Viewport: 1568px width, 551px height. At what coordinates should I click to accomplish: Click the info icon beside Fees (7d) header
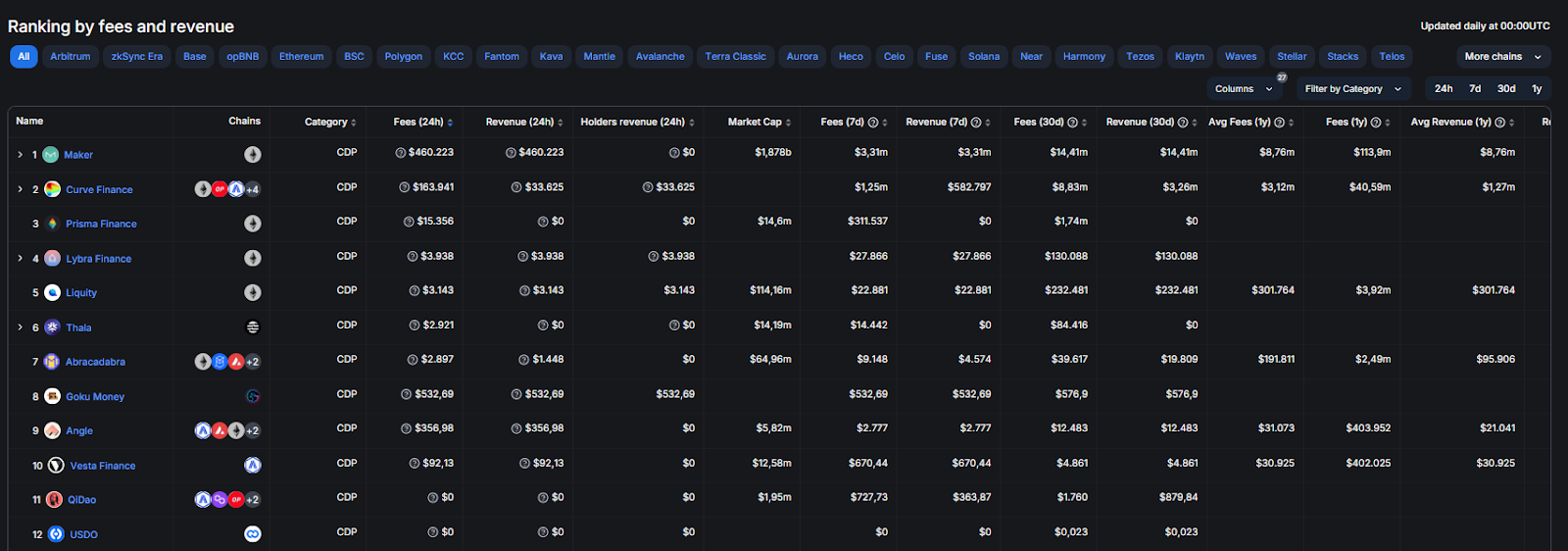[872, 123]
